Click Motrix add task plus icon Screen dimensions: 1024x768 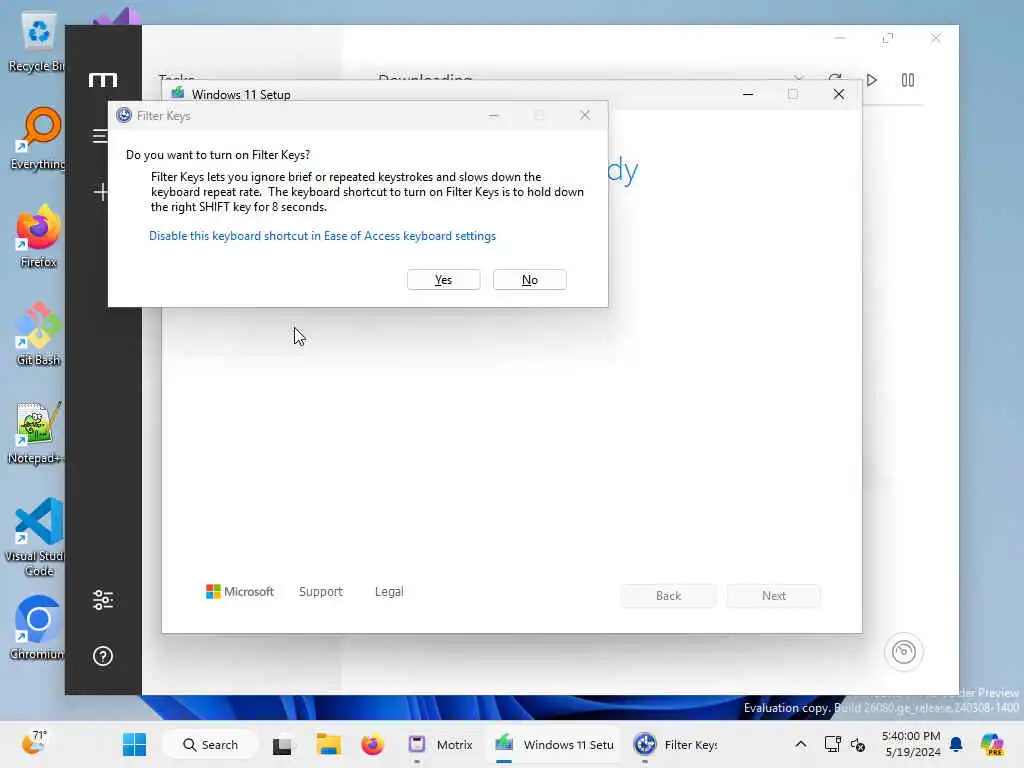click(101, 191)
